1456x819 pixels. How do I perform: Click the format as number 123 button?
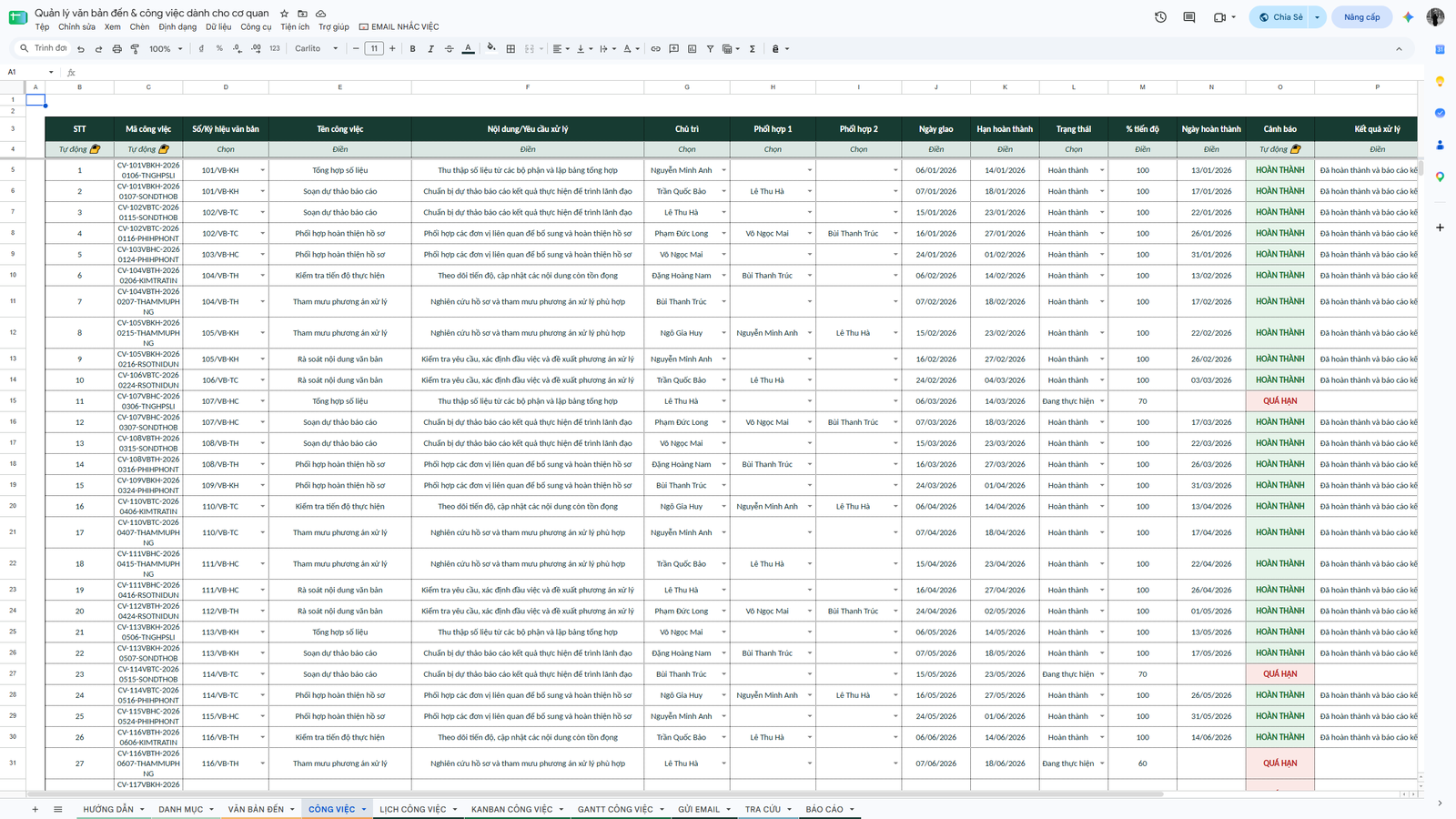click(x=275, y=49)
